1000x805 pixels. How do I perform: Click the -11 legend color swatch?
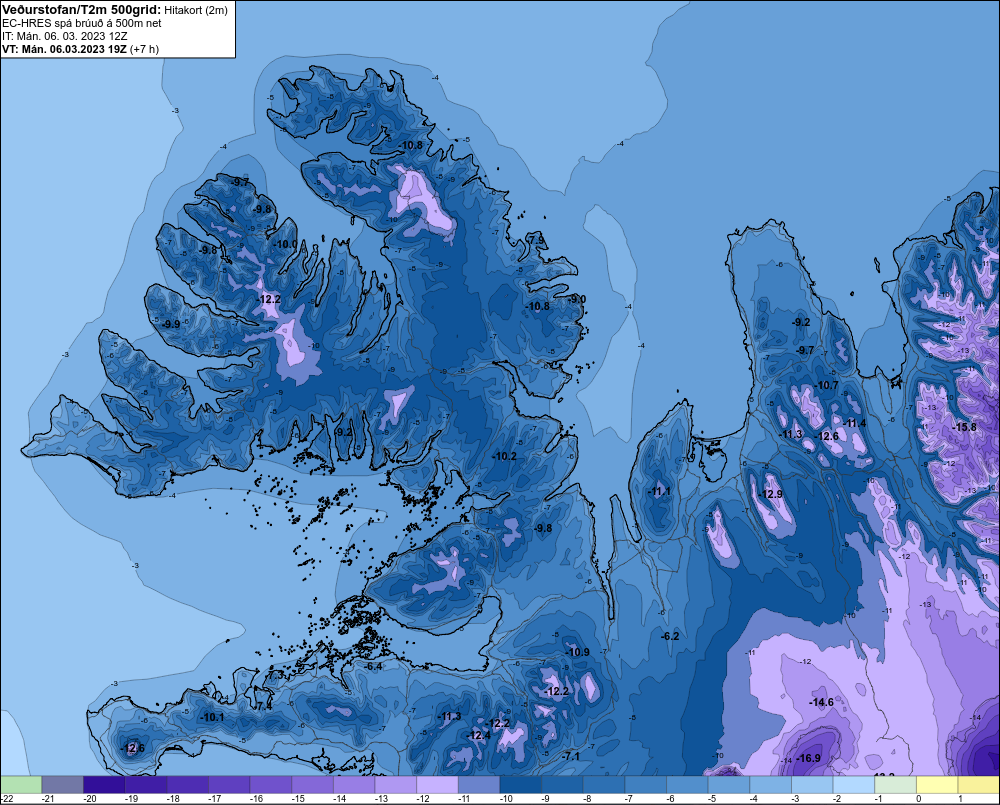click(x=479, y=785)
